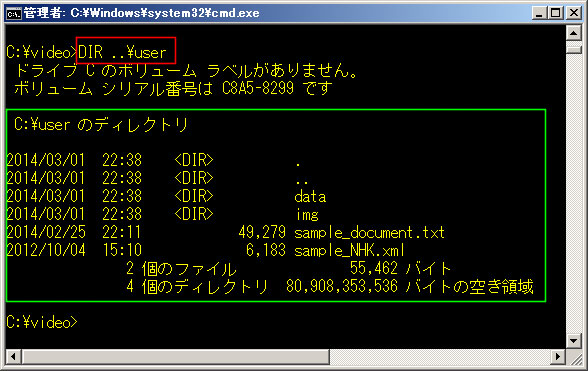Click the horizontal scrollbar thumb
The image size is (588, 371).
coord(176,356)
